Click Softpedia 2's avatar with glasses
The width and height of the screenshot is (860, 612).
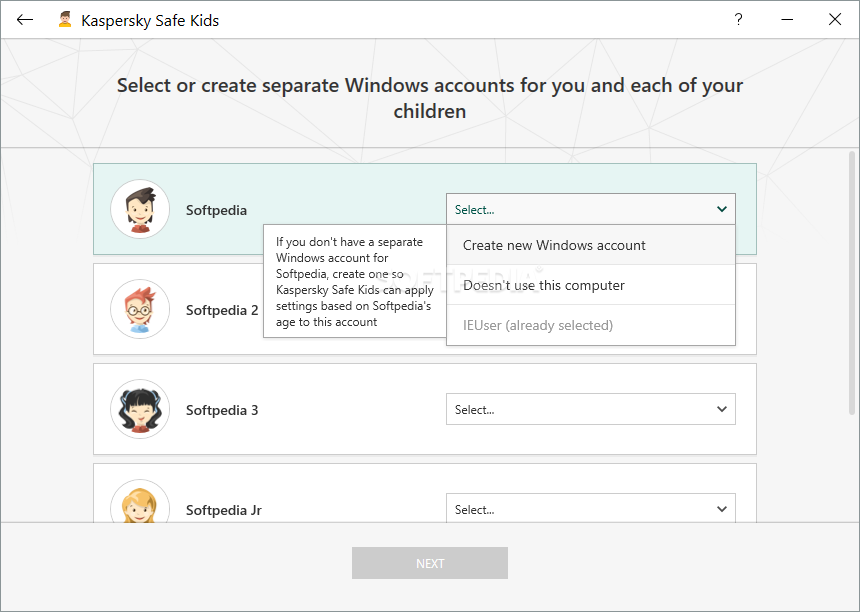(140, 309)
